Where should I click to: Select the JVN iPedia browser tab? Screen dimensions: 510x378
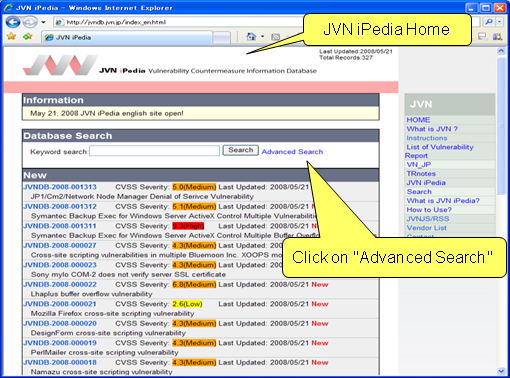pyautogui.click(x=127, y=37)
